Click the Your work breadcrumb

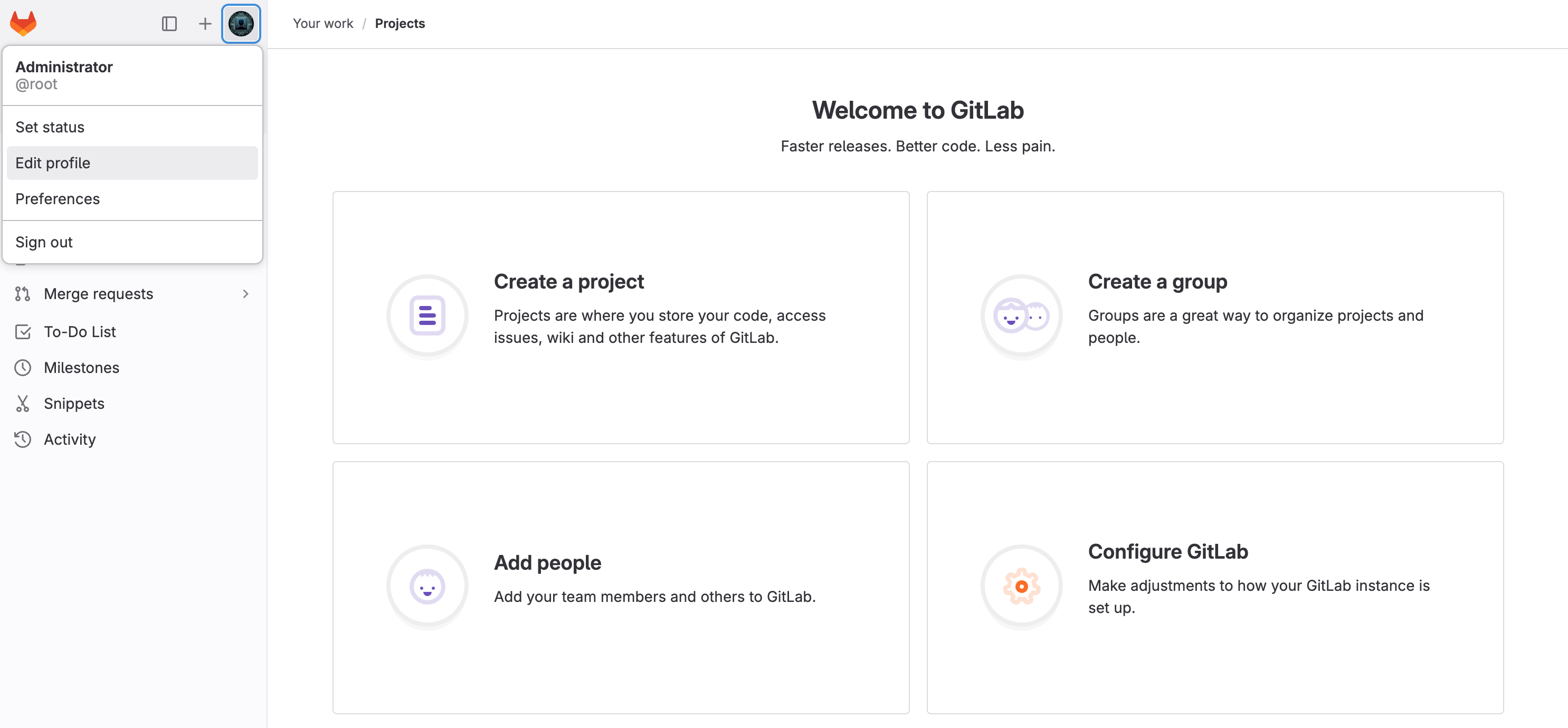coord(322,24)
